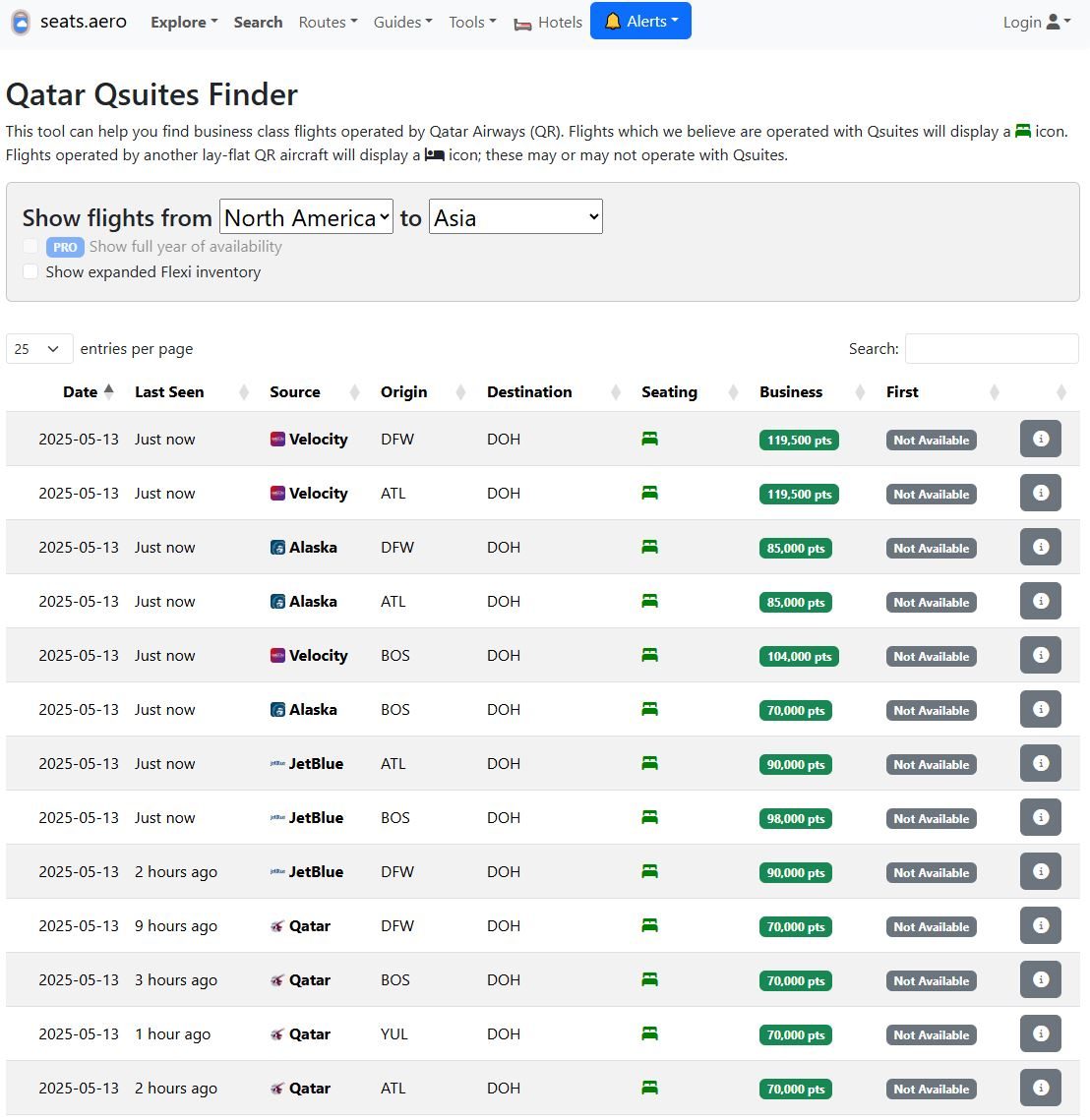The width and height of the screenshot is (1090, 1120).
Task: Enable Show expanded Flexi inventory checkbox
Action: pos(31,271)
